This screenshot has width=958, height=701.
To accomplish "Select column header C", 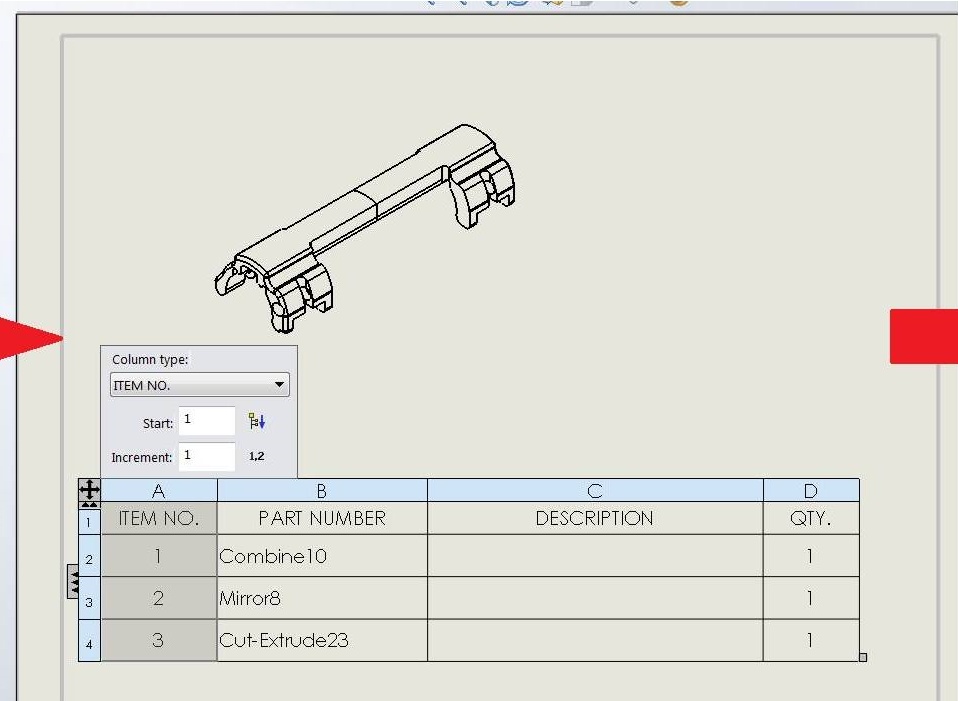I will click(595, 491).
